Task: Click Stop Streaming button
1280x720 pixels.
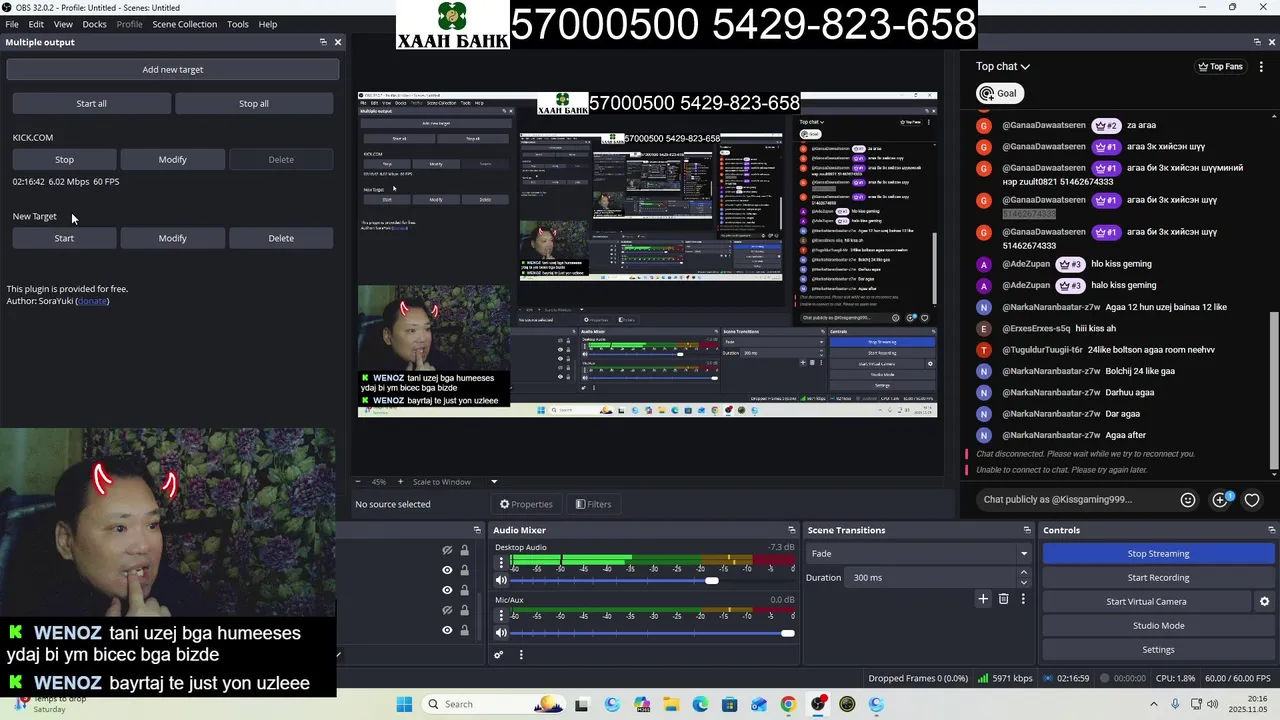Action: click(x=1158, y=553)
